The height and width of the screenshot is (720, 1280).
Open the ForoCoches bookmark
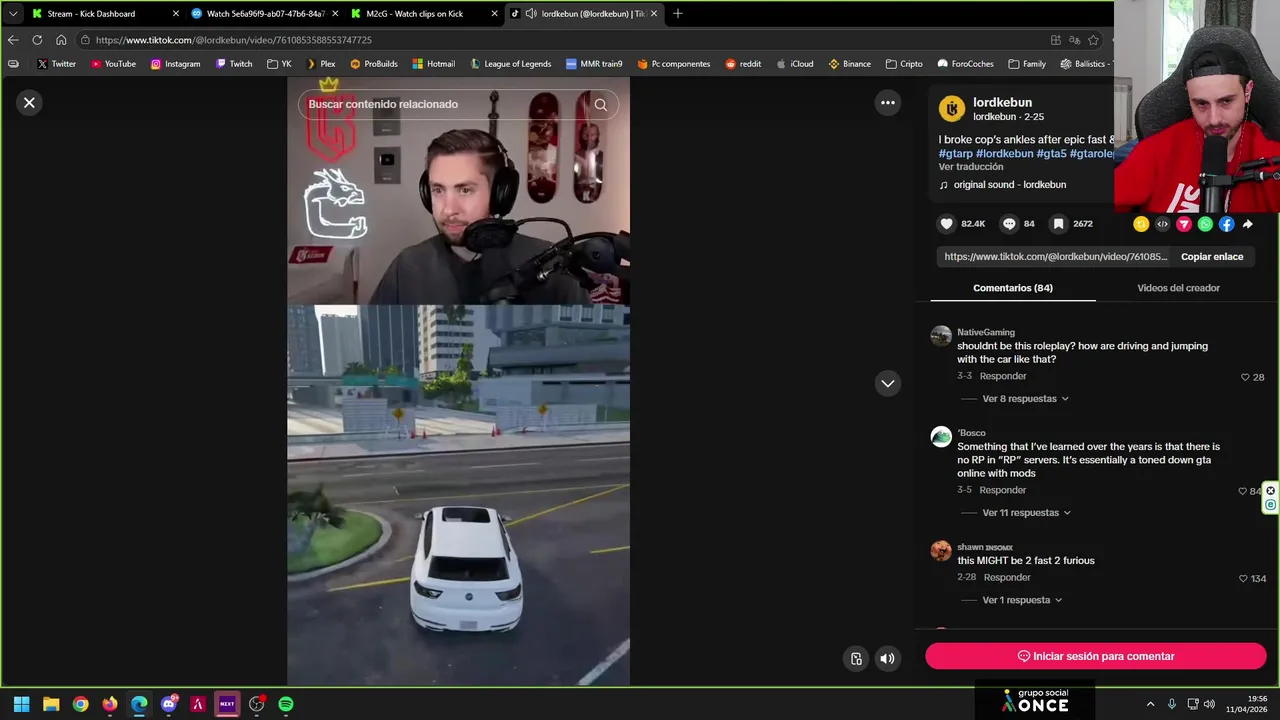(965, 64)
